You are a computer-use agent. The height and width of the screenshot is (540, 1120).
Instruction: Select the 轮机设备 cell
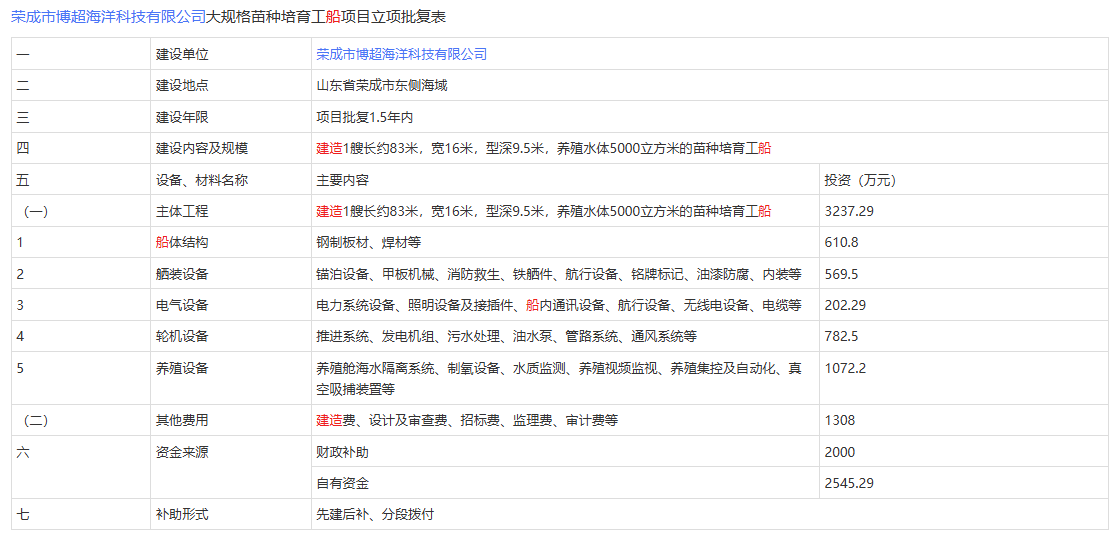pyautogui.click(x=231, y=337)
